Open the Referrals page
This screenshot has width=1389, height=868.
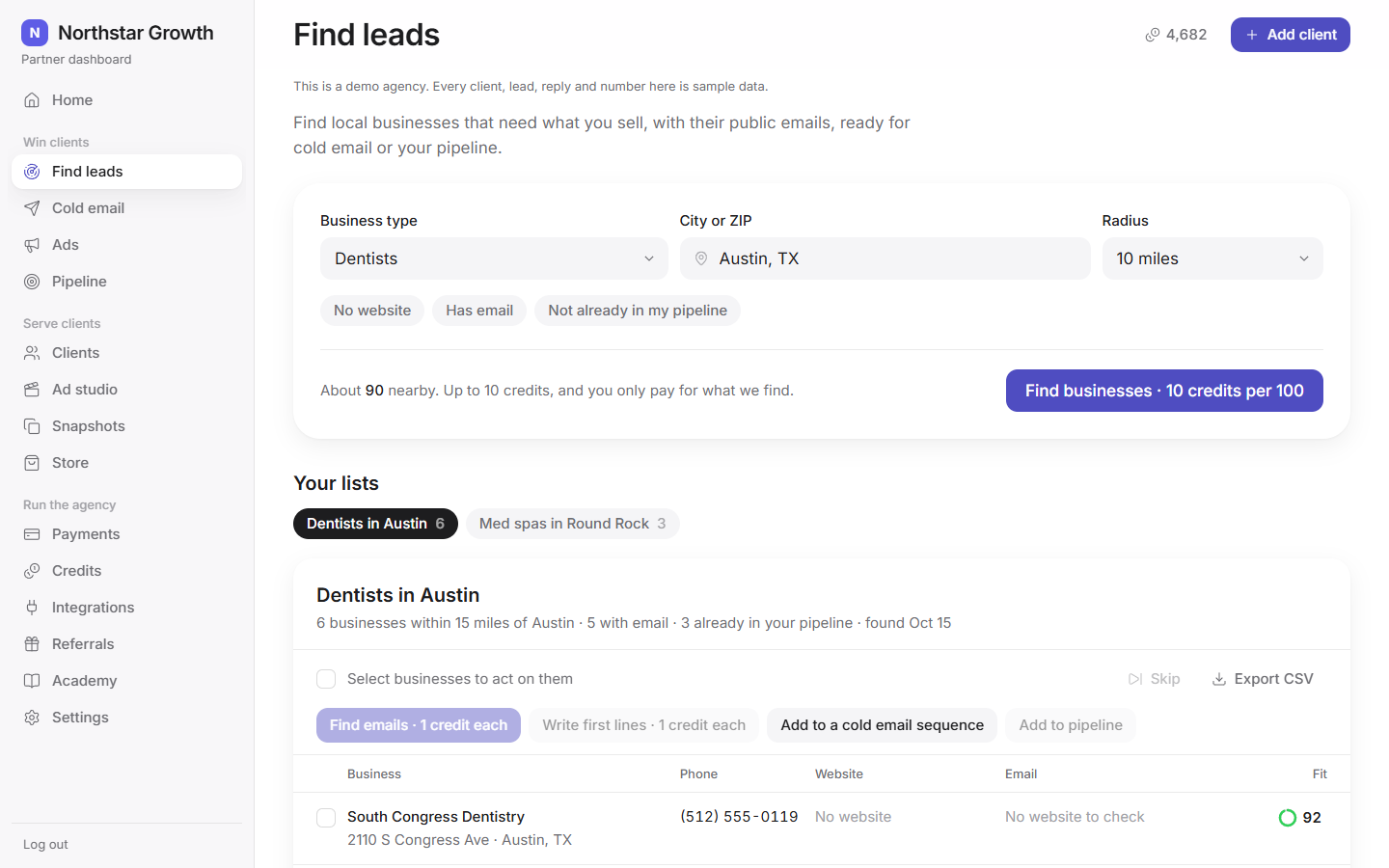[x=126, y=644]
